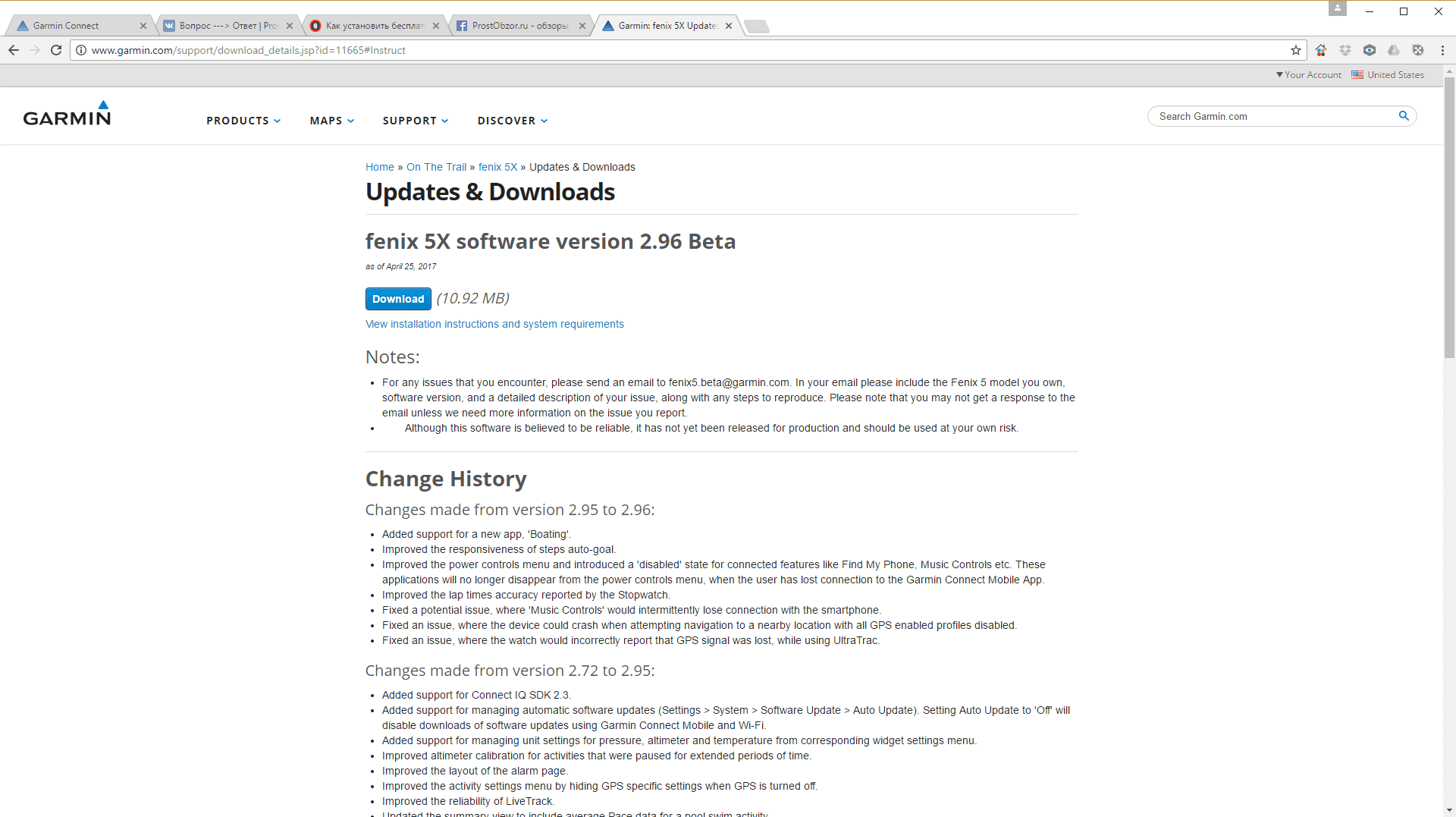Open the Chrome profile icon

(1338, 8)
